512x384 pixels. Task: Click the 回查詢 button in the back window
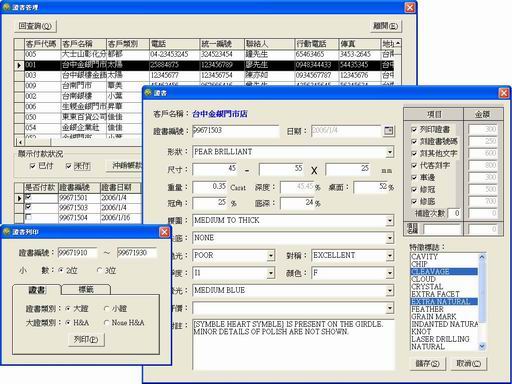coord(35,26)
